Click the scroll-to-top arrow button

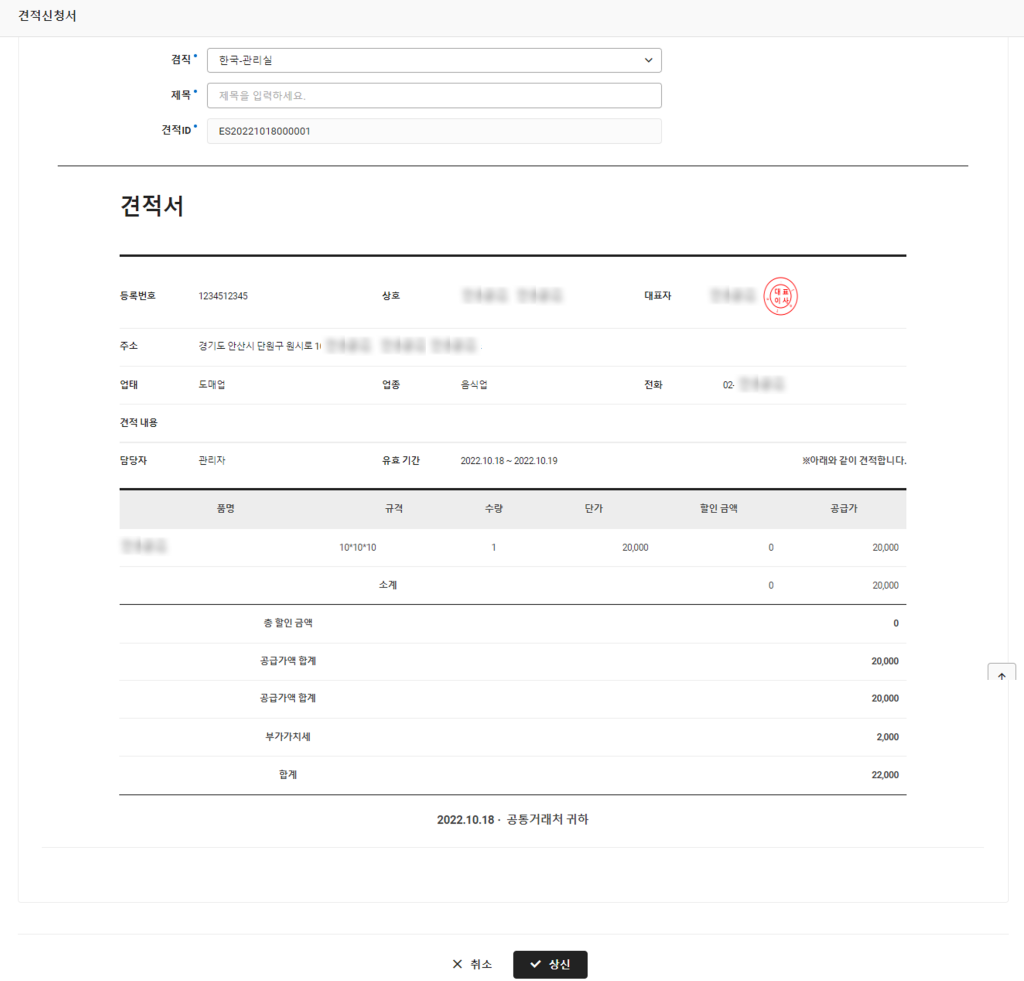point(1001,676)
